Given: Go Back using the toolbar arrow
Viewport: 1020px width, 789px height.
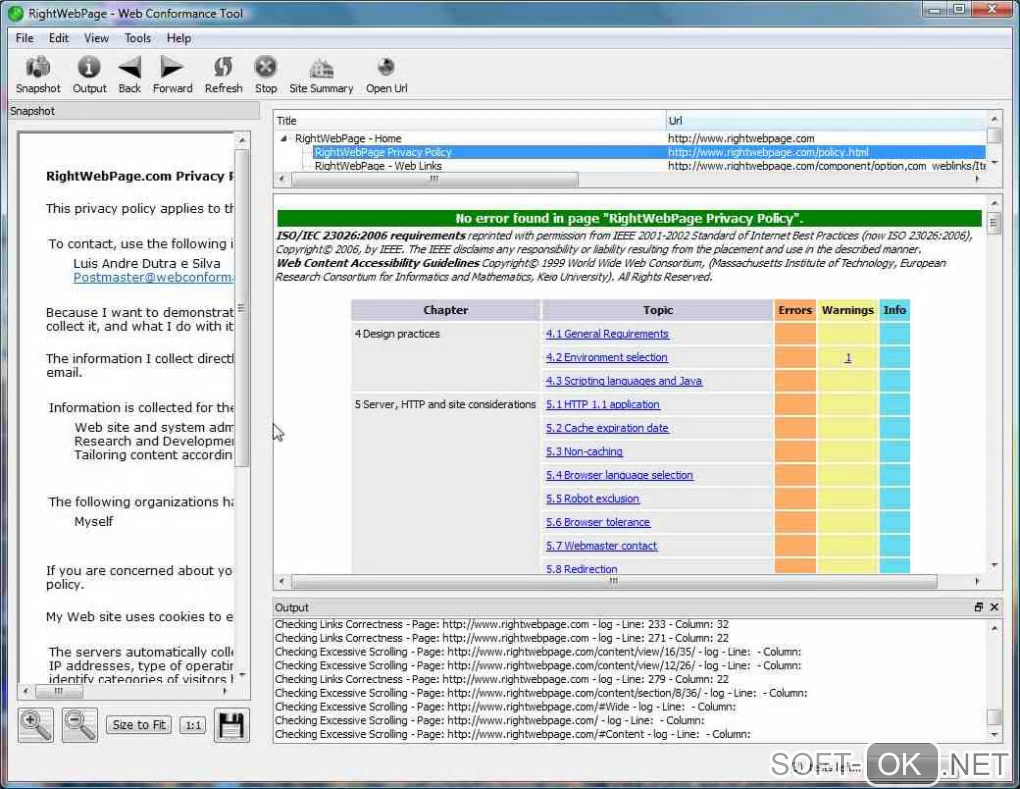Looking at the screenshot, I should pyautogui.click(x=130, y=68).
